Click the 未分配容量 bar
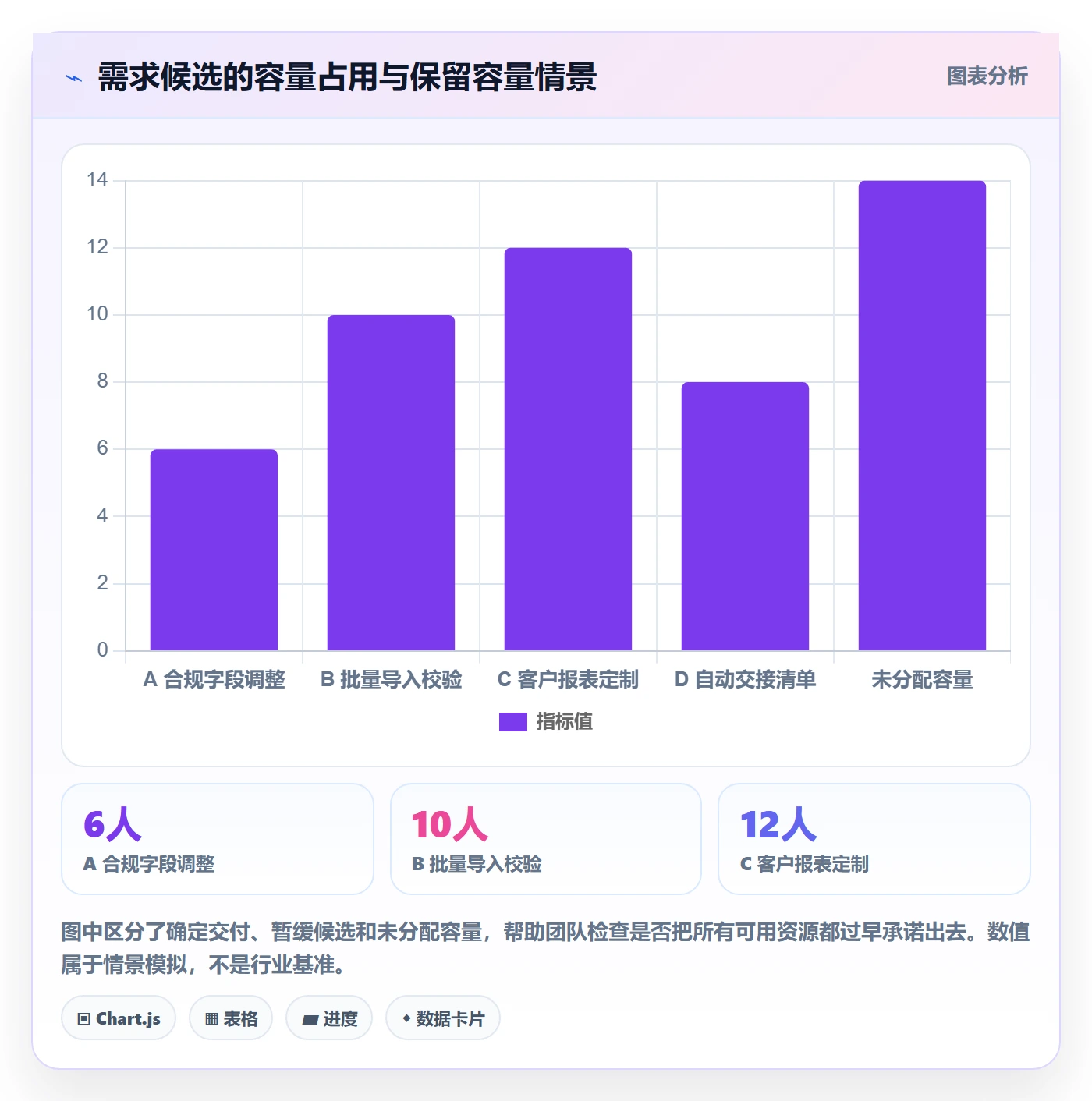 922,416
